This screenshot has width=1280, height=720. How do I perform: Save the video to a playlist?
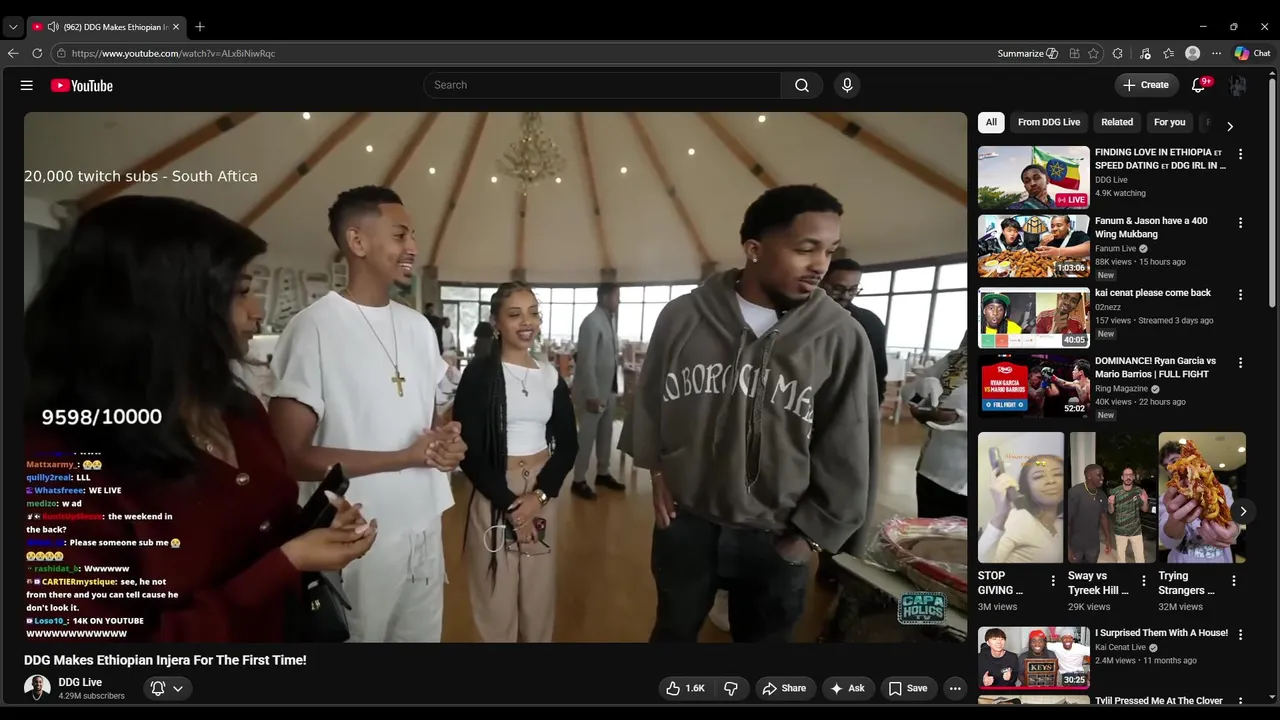[908, 688]
